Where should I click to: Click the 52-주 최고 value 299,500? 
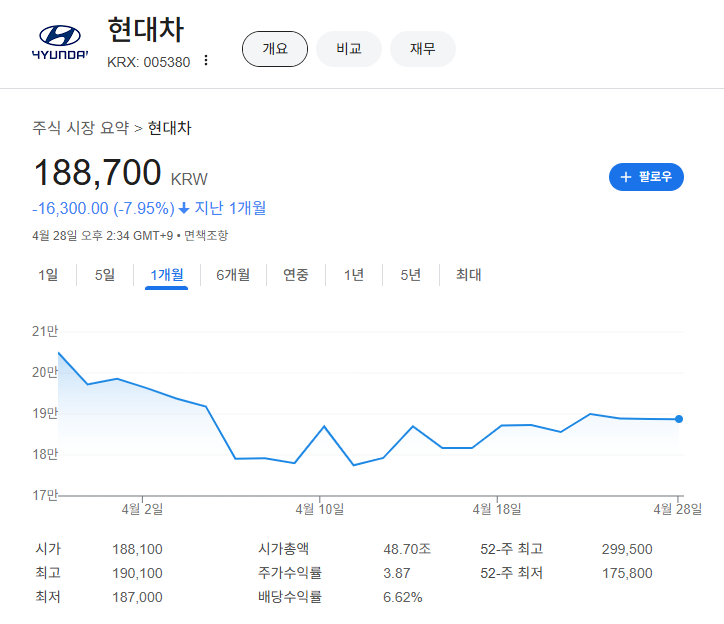(x=627, y=549)
